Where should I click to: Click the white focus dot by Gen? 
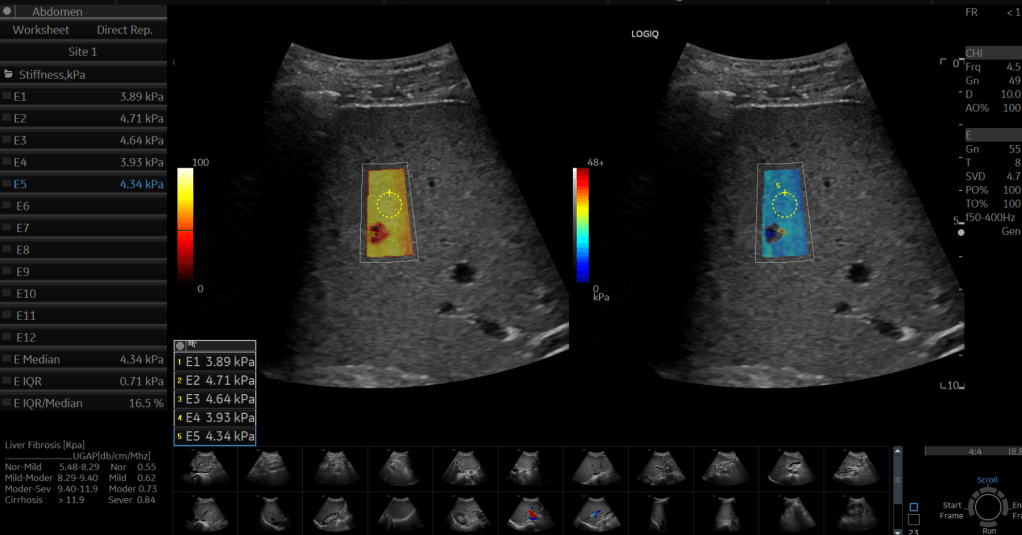961,232
